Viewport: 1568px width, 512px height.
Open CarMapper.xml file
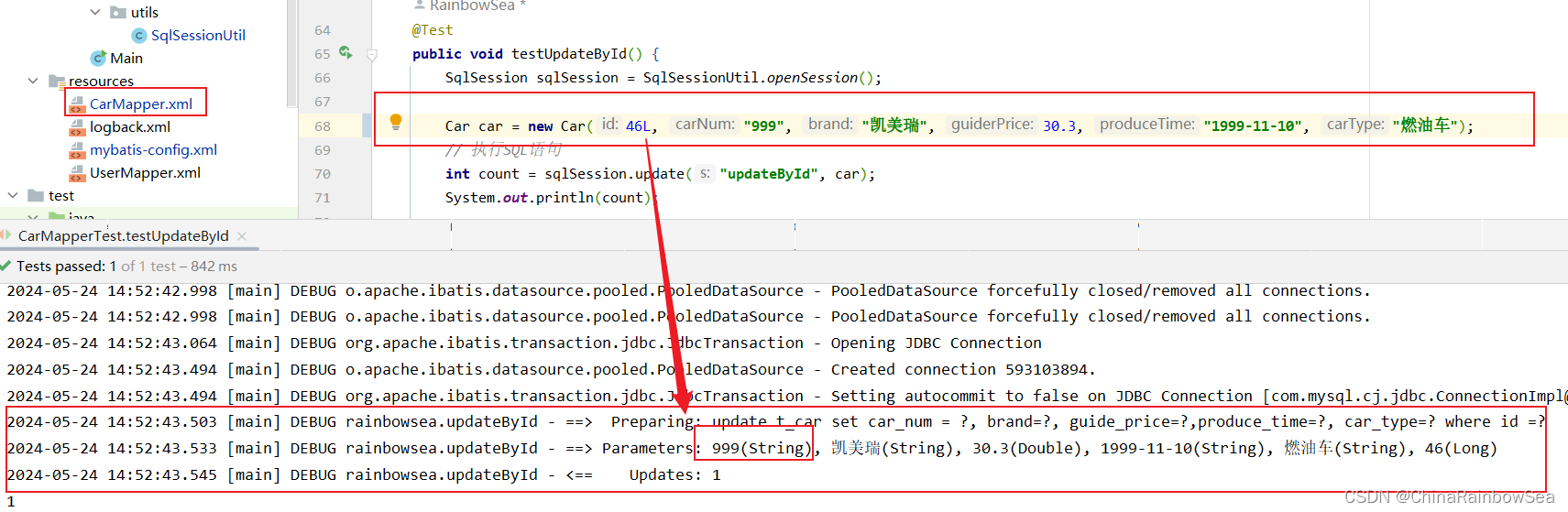[141, 103]
